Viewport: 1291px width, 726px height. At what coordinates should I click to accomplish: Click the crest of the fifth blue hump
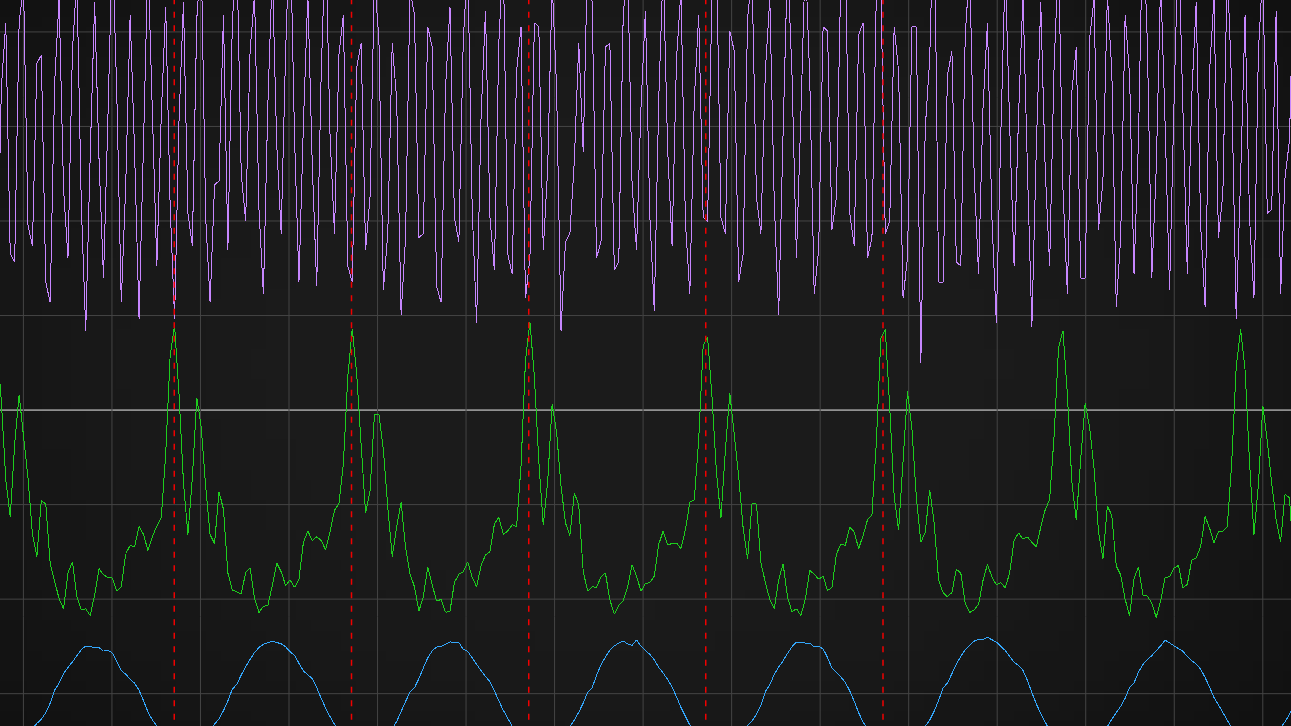tap(808, 642)
